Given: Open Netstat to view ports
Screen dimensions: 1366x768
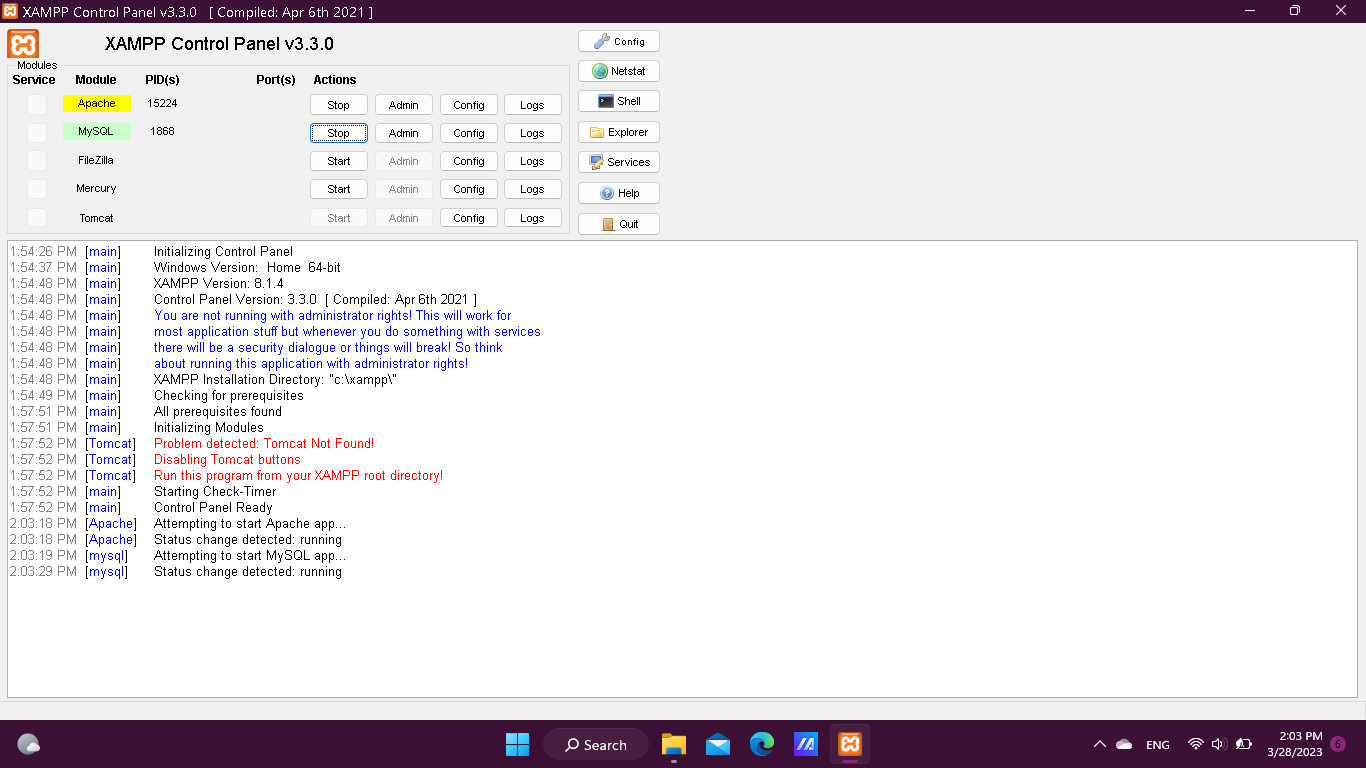Looking at the screenshot, I should click(x=618, y=70).
